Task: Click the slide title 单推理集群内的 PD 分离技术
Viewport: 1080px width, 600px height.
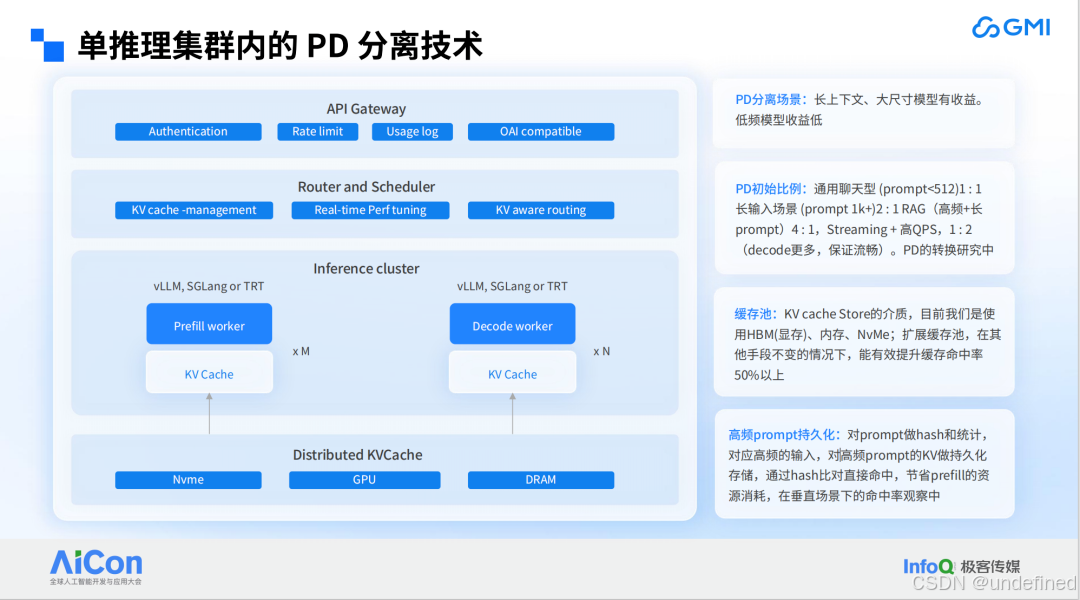Action: (280, 45)
